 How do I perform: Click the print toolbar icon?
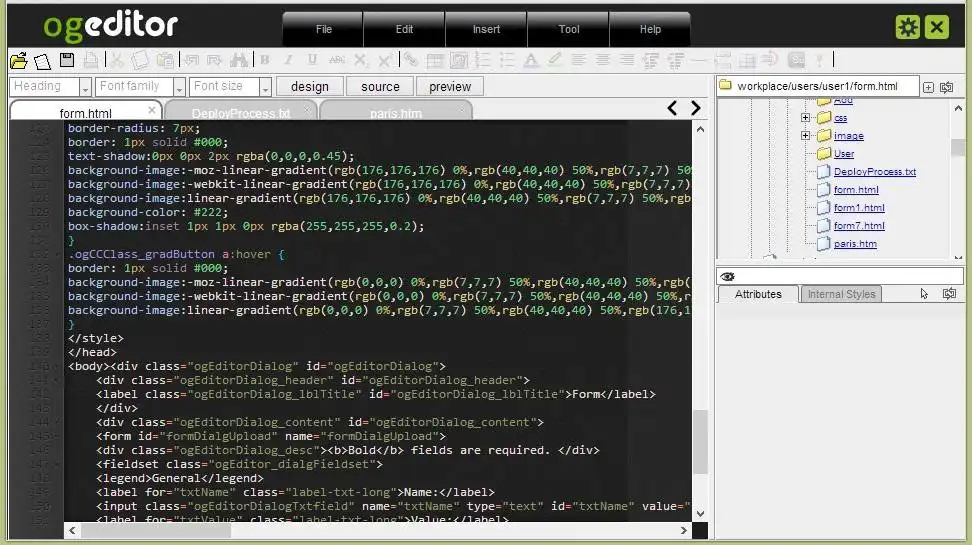pyautogui.click(x=91, y=60)
